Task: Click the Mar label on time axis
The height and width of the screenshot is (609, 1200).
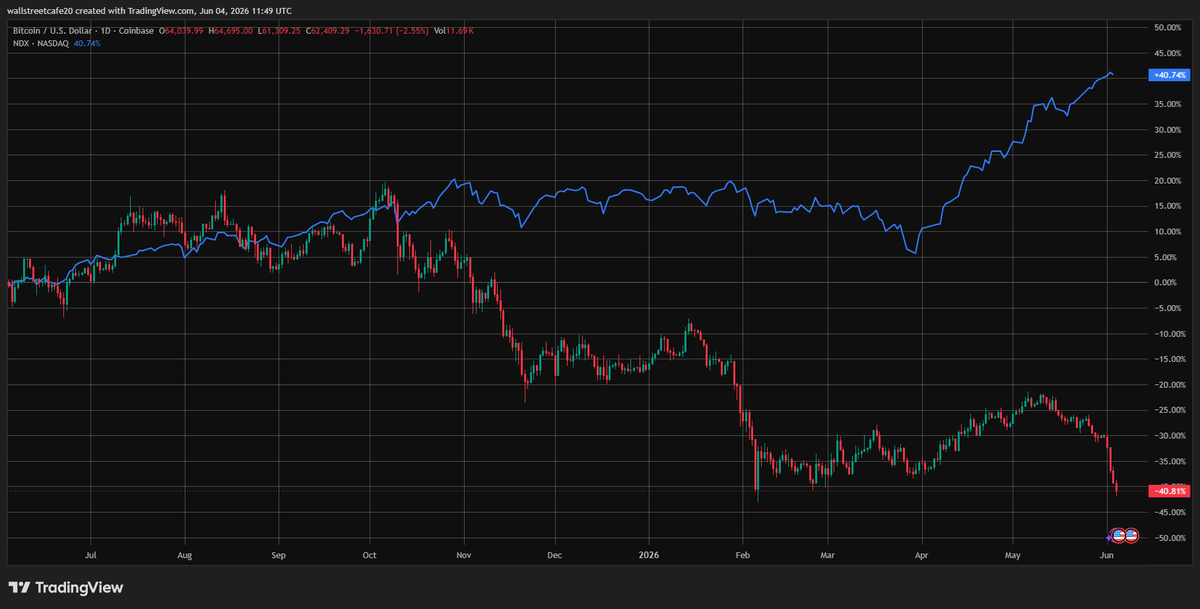Action: [827, 553]
